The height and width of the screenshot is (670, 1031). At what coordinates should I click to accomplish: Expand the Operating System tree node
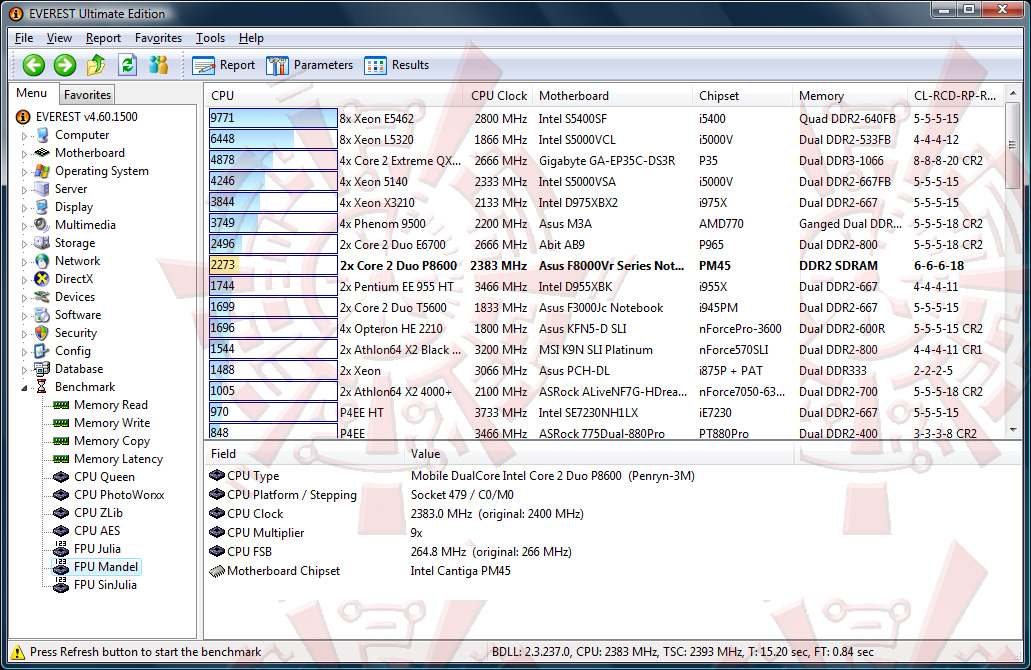(24, 172)
